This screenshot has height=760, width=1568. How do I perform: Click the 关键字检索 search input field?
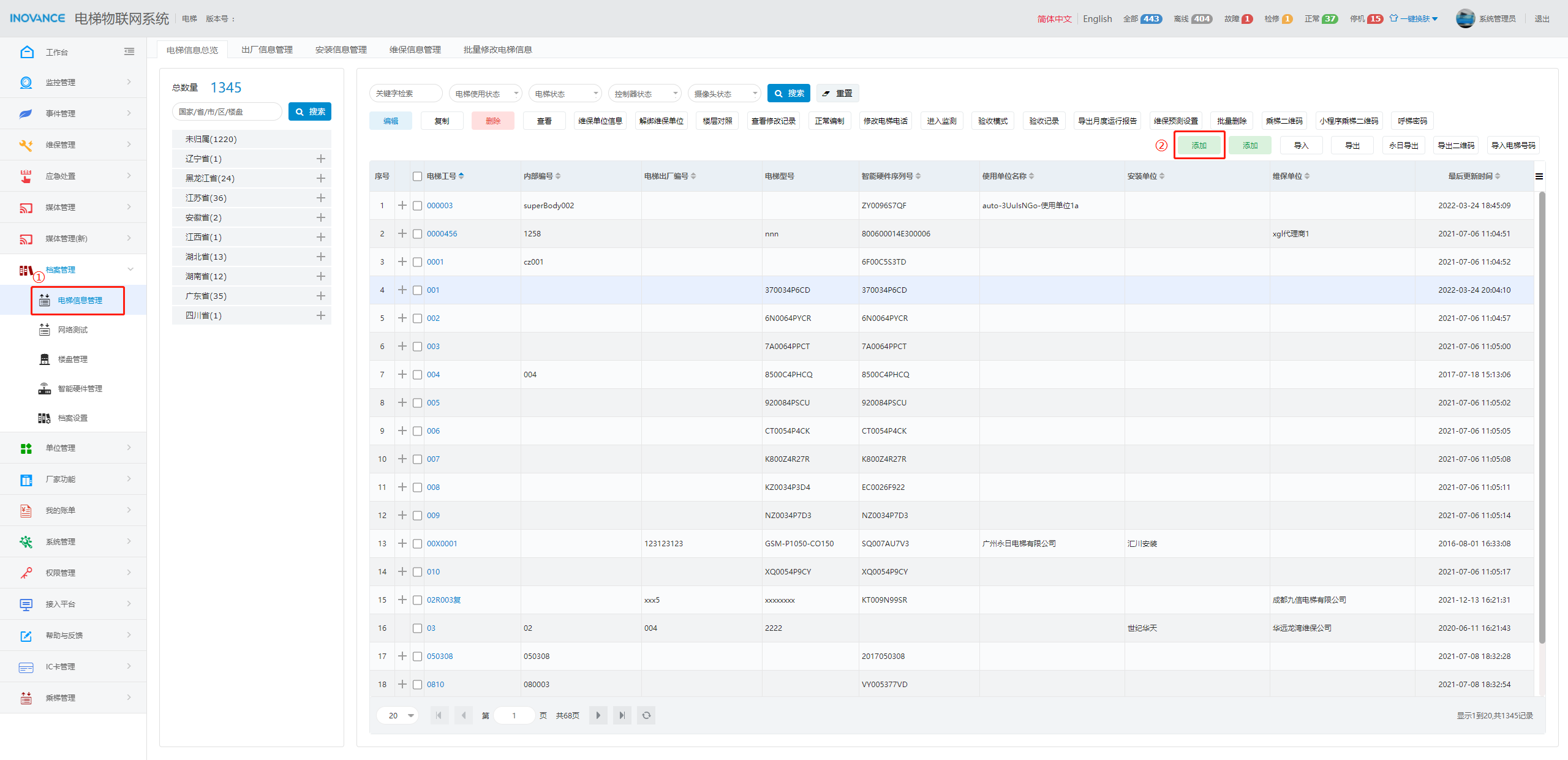(x=405, y=94)
